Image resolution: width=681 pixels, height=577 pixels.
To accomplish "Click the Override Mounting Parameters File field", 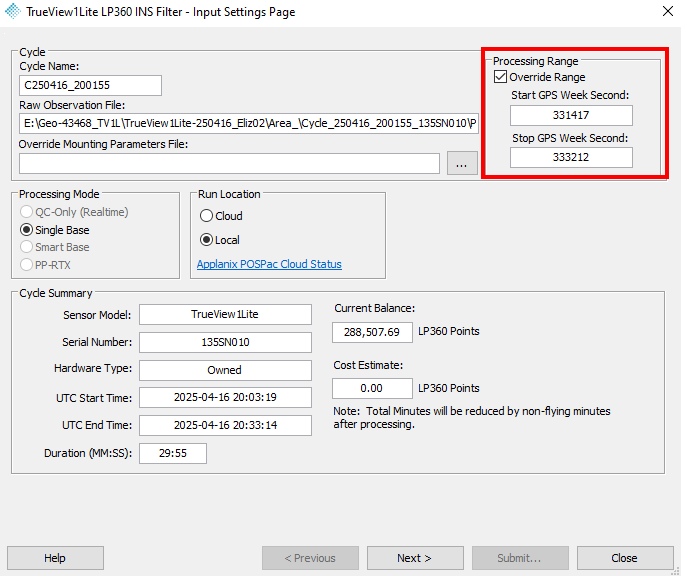I will click(229, 163).
